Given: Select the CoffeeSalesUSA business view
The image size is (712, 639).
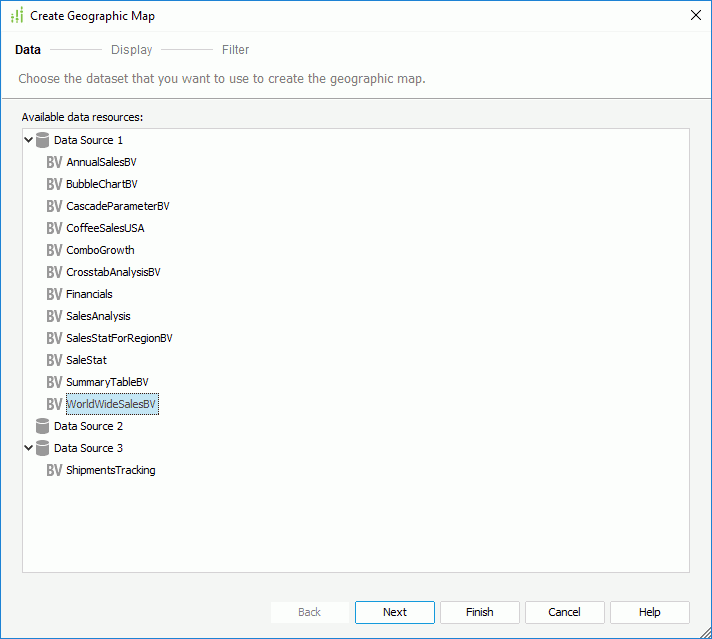Looking at the screenshot, I should click(105, 228).
